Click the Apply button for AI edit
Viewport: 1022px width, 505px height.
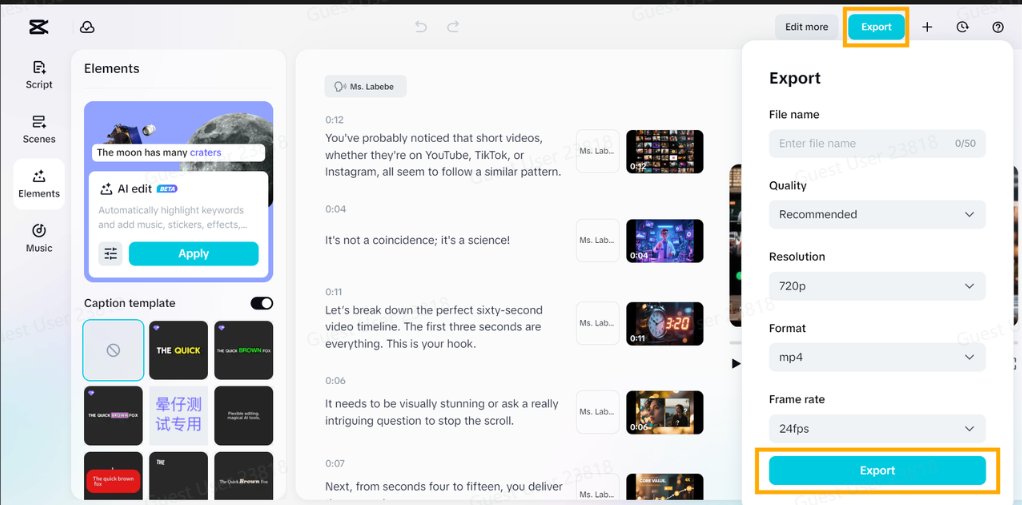(x=193, y=254)
